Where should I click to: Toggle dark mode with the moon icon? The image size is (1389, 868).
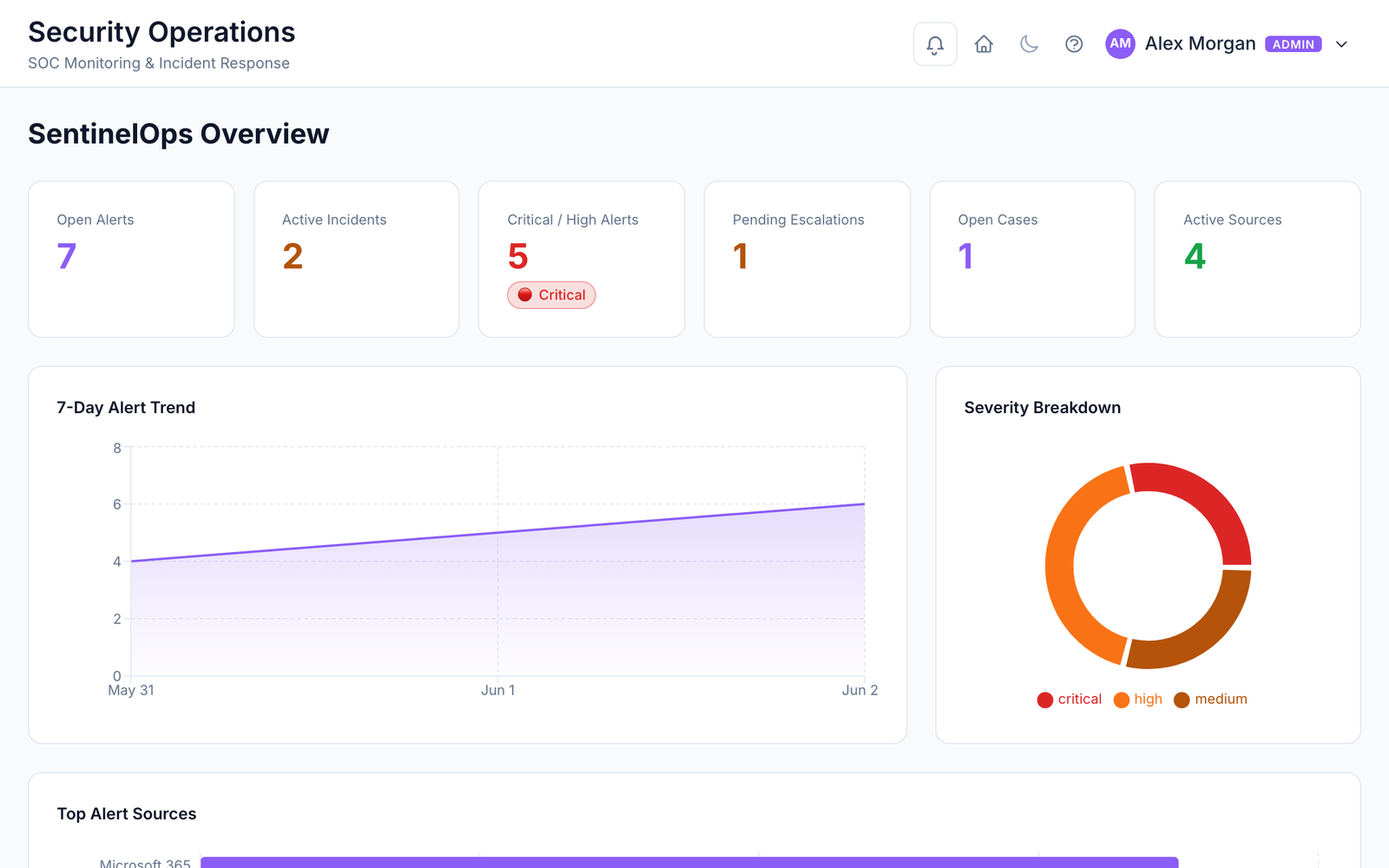pos(1029,44)
